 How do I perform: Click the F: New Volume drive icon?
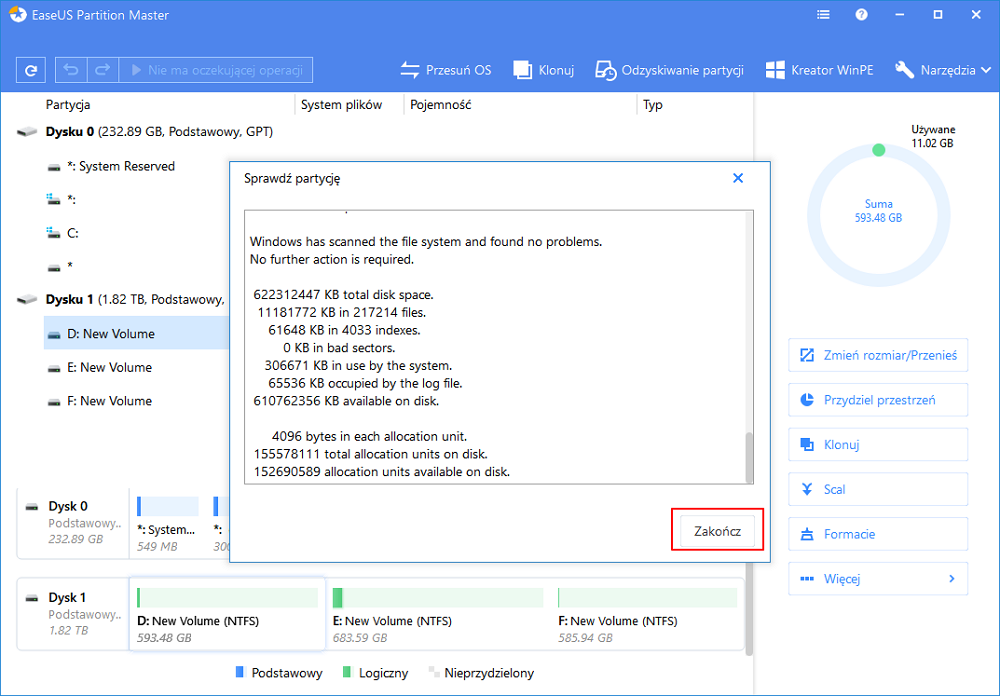coord(54,402)
